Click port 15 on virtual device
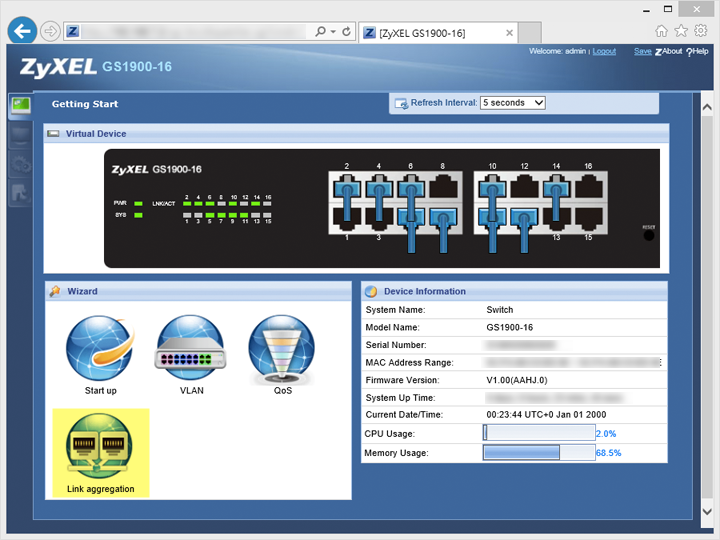 588,219
